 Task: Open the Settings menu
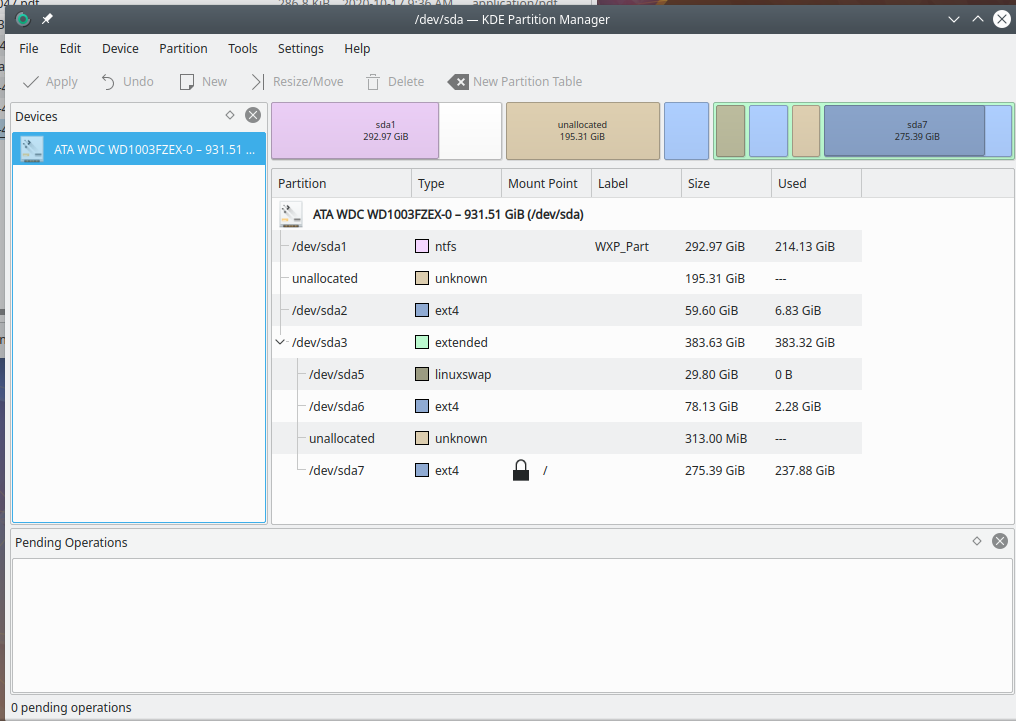pos(300,48)
